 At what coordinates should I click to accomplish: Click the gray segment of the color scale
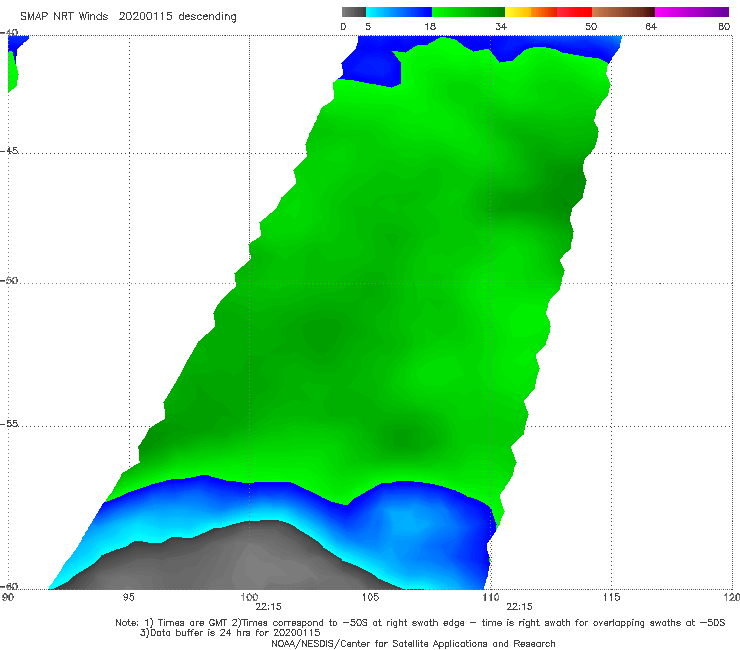(353, 12)
